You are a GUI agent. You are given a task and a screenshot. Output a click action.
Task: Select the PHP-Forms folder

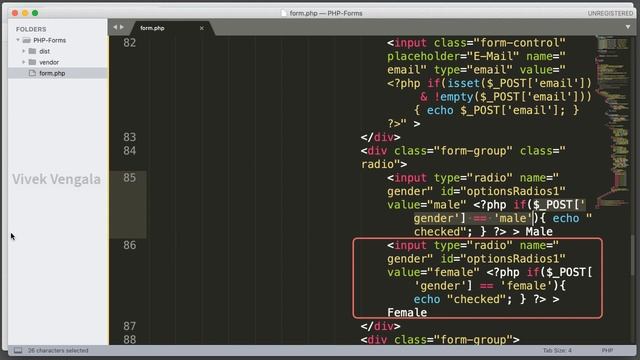[49, 40]
